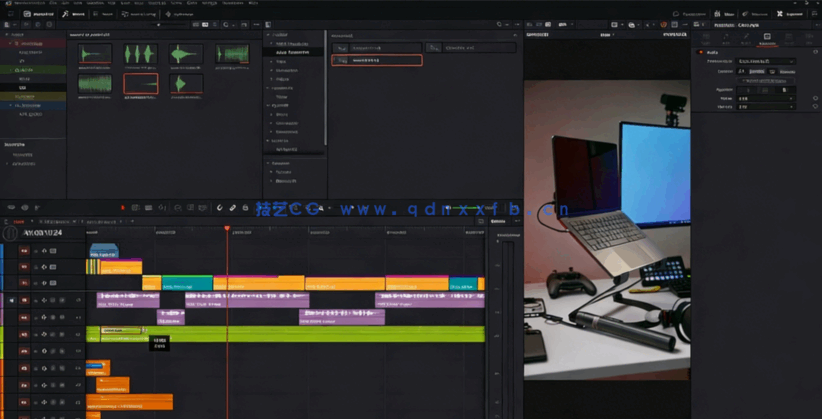This screenshot has height=419, width=822.
Task: Click the speaker icon on the first purple audio track
Action: [11, 300]
